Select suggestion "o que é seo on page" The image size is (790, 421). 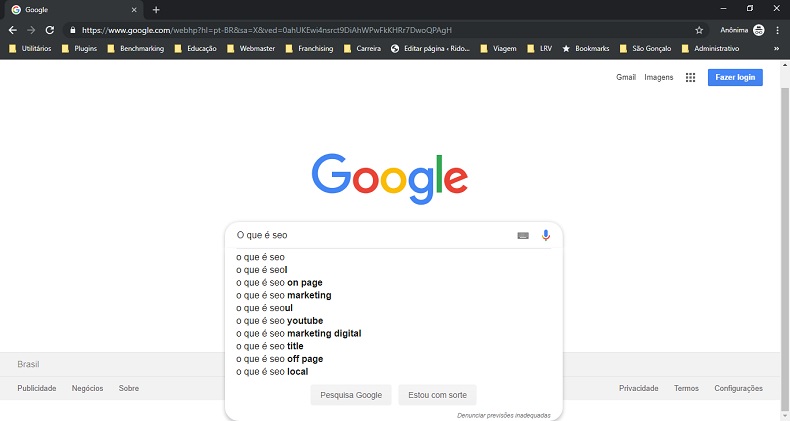tap(279, 283)
